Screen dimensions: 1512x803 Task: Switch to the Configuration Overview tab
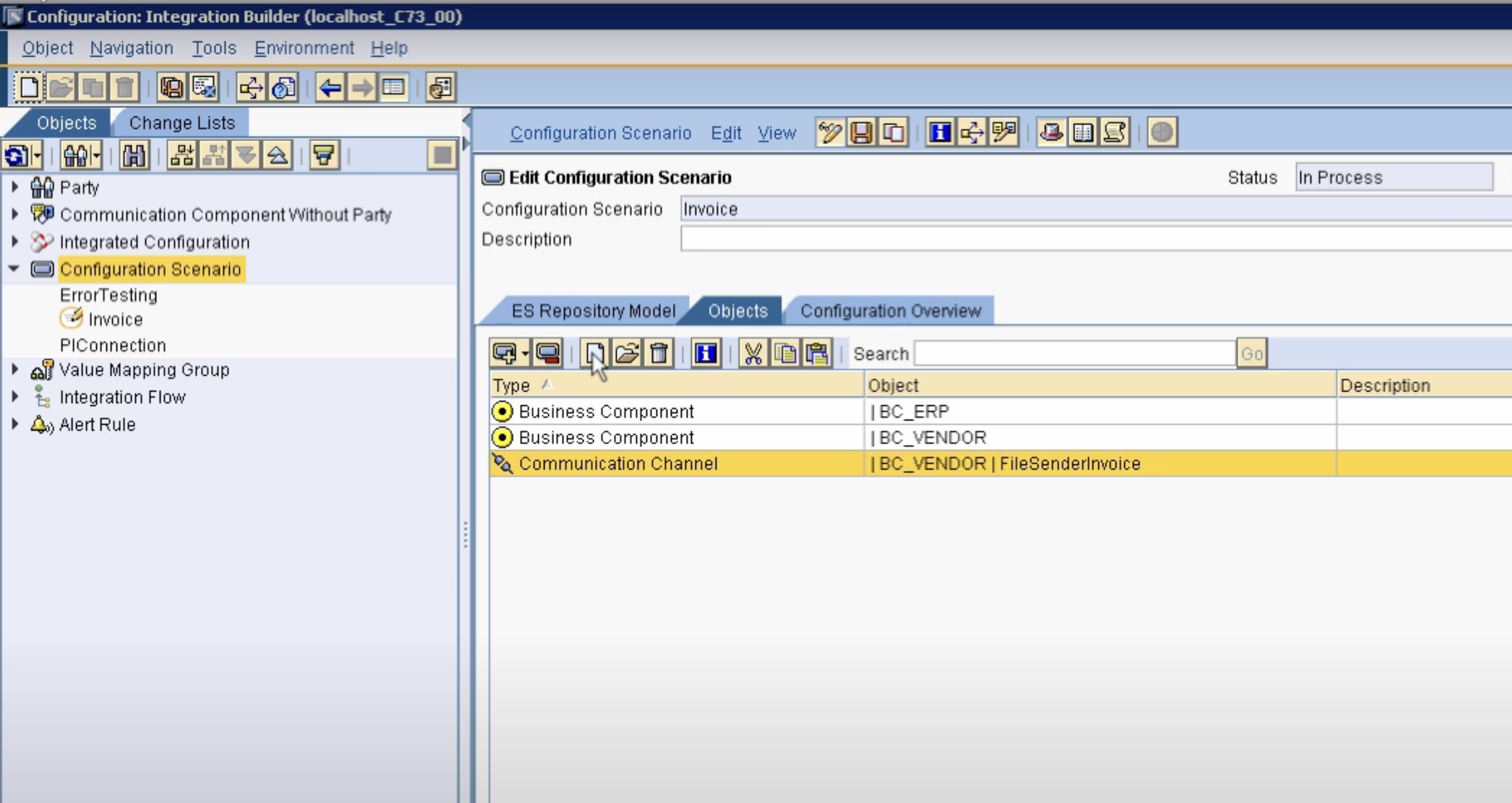pyautogui.click(x=890, y=311)
